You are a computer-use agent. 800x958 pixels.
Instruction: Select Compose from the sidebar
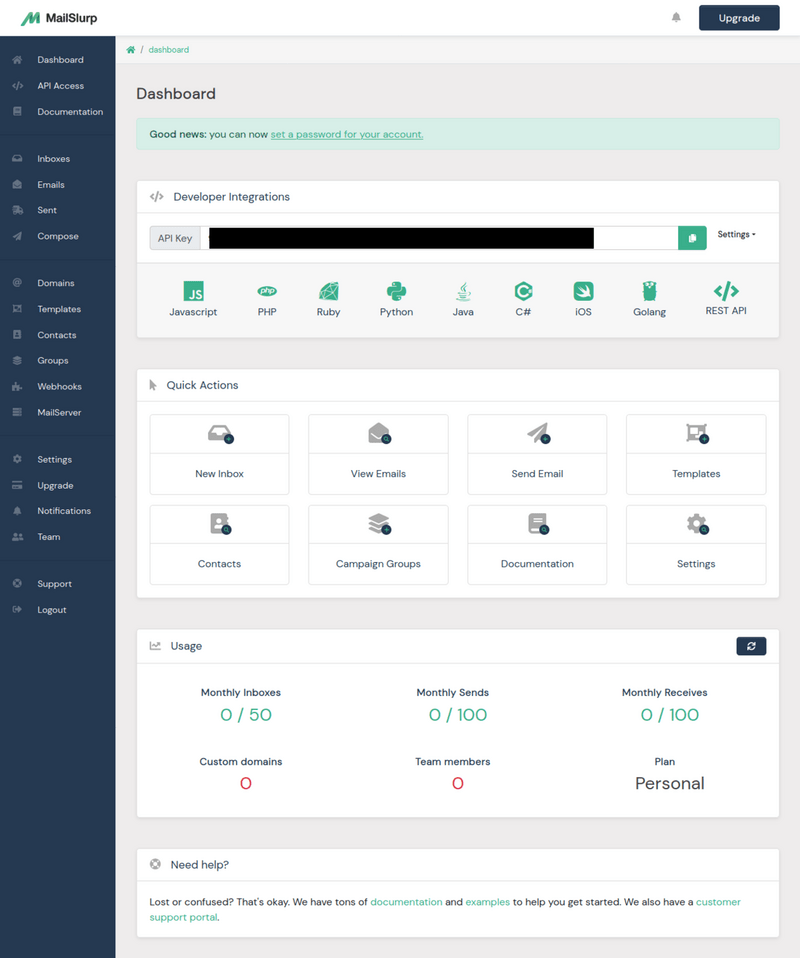click(57, 236)
